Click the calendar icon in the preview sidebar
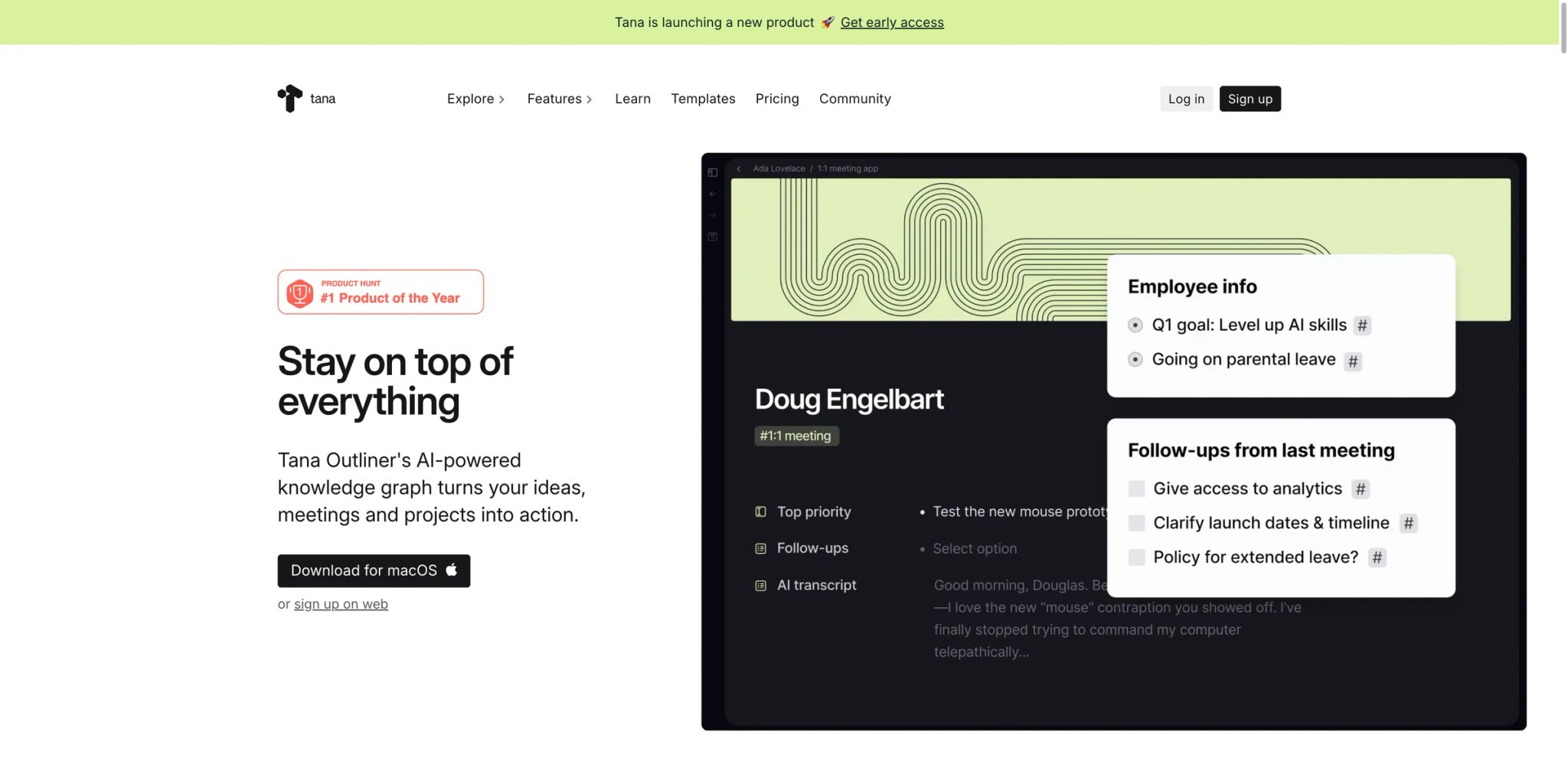Viewport: 1568px width, 768px height. (713, 237)
